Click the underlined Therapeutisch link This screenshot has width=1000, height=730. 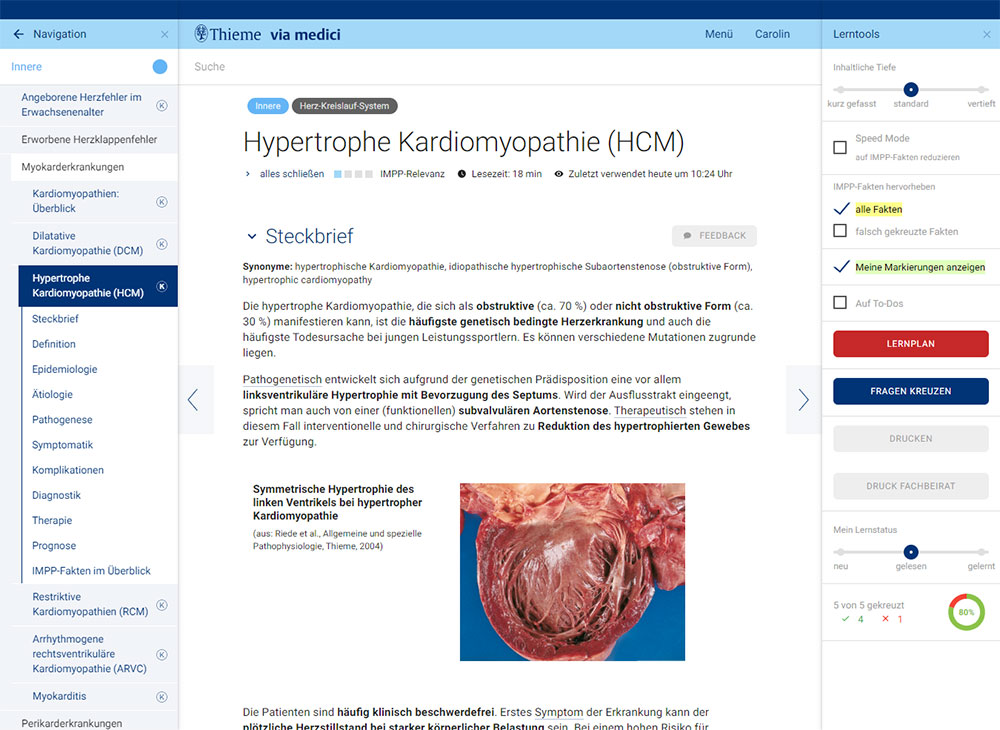click(x=650, y=411)
